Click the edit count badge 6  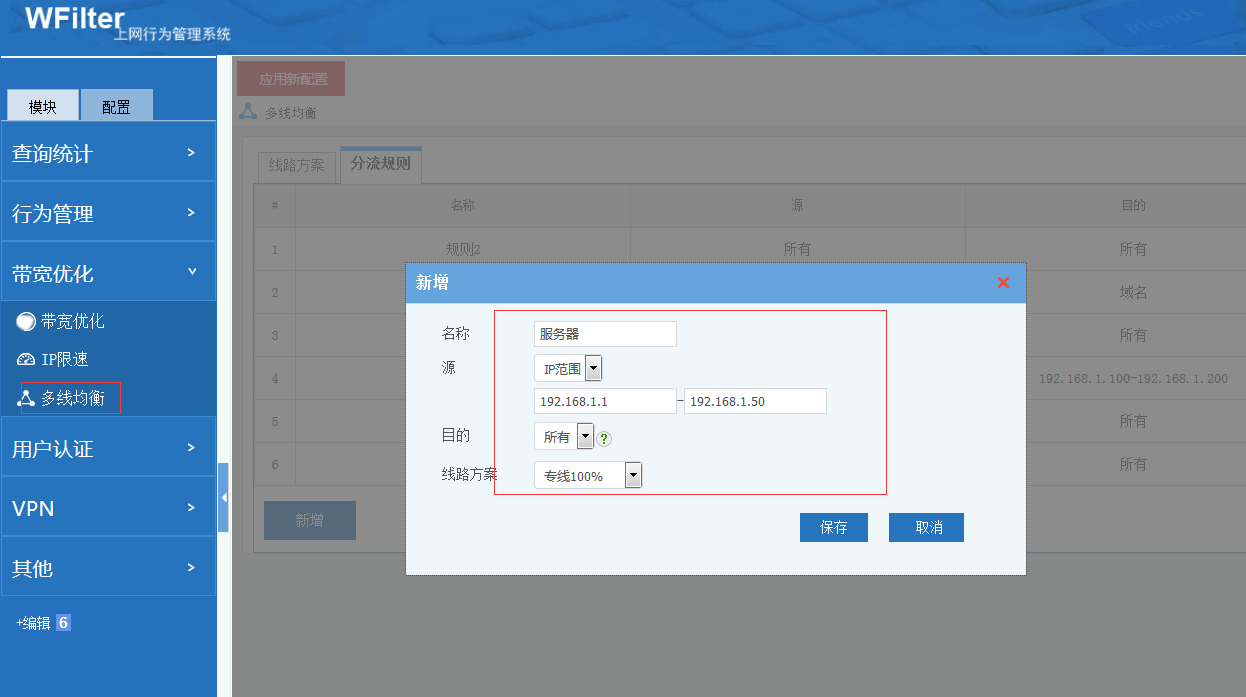[x=63, y=623]
